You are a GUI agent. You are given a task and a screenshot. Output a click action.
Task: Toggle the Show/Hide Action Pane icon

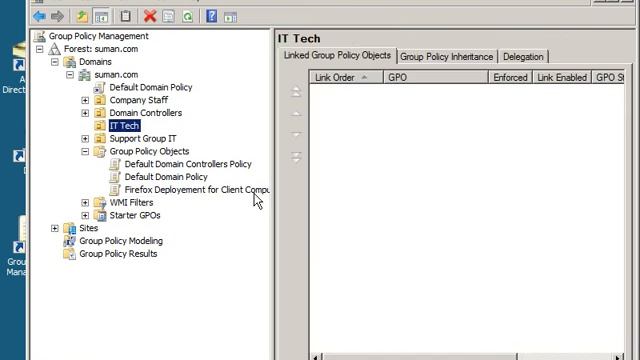[230, 17]
